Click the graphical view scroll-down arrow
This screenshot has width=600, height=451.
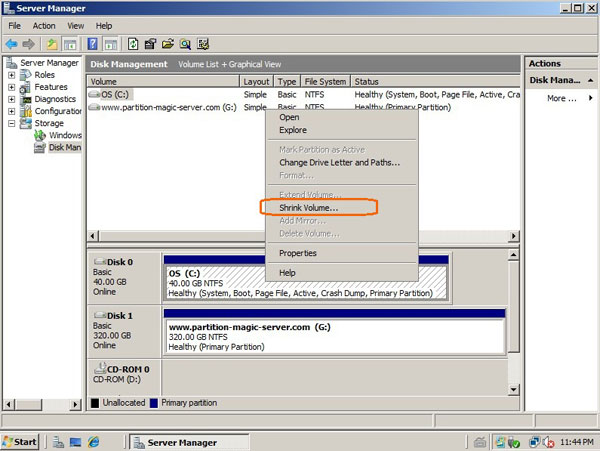[513, 390]
